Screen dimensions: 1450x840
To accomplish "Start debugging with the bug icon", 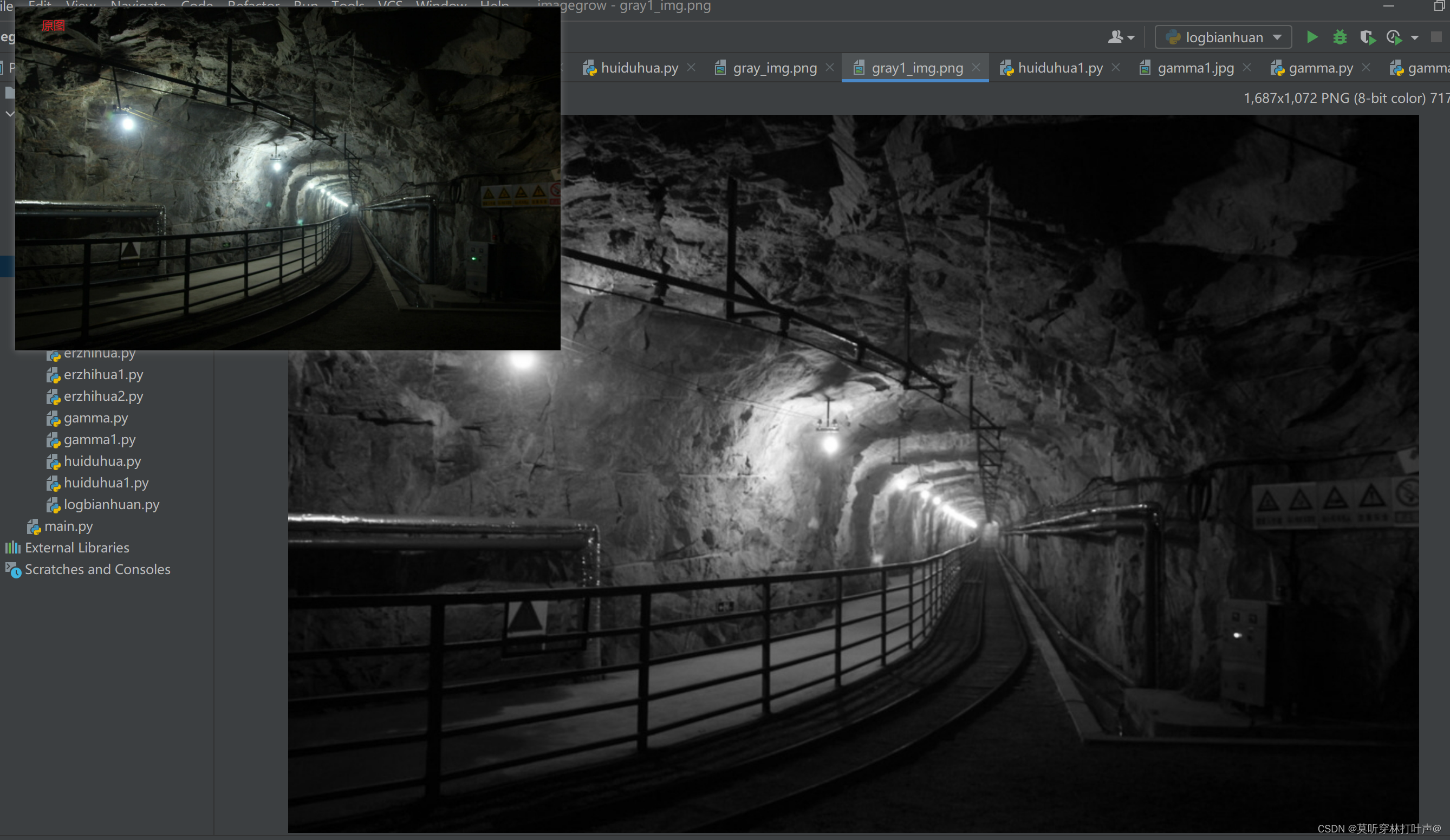I will point(1340,37).
